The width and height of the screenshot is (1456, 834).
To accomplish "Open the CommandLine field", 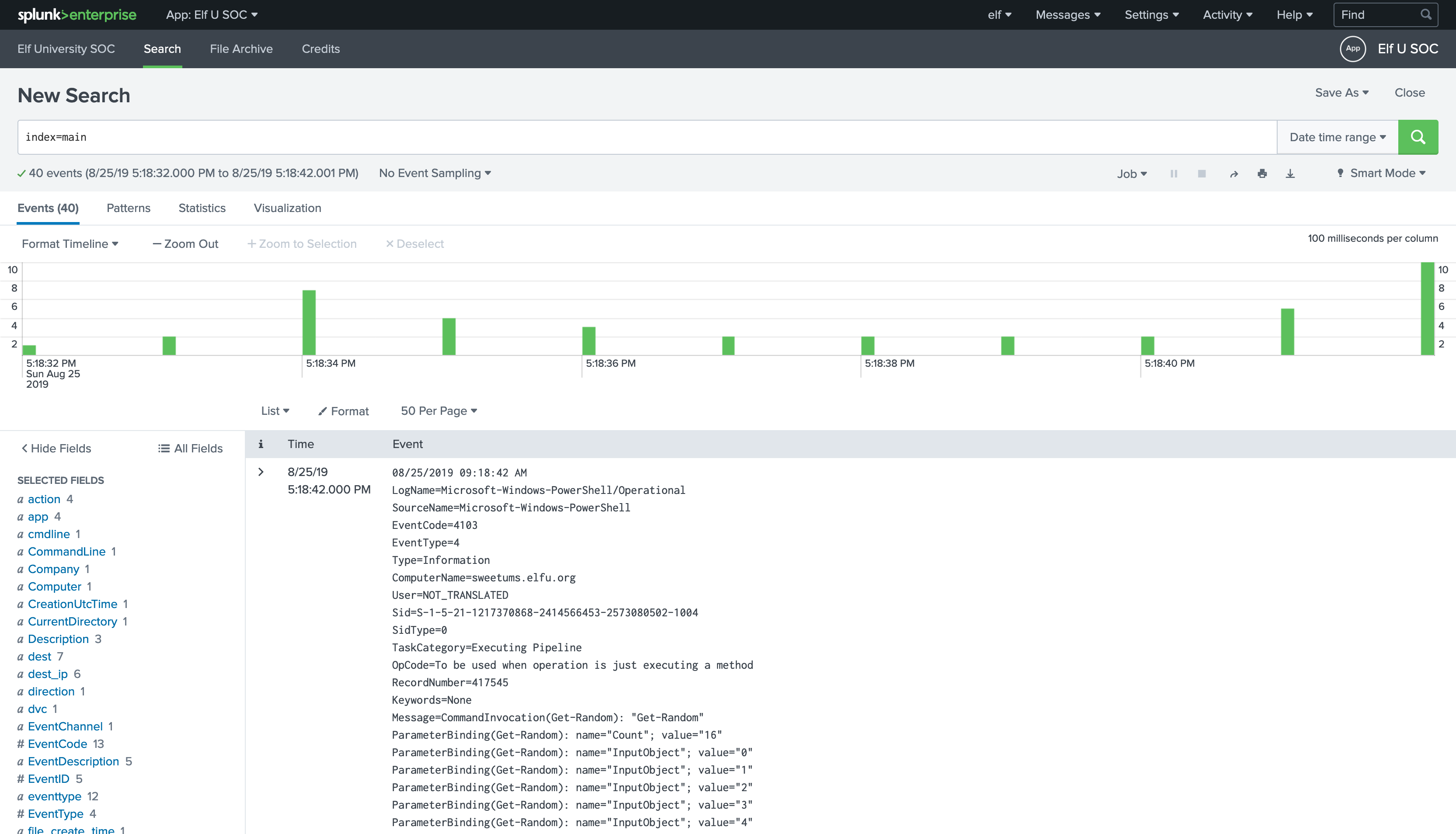I will [66, 552].
